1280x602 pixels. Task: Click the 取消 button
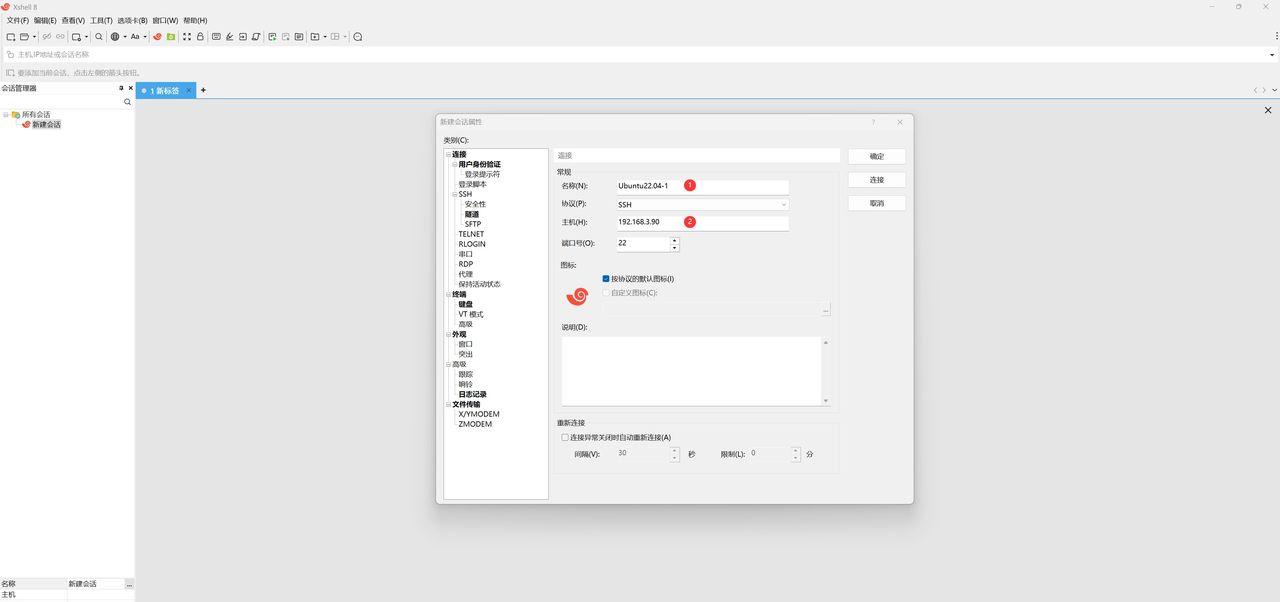coord(877,203)
